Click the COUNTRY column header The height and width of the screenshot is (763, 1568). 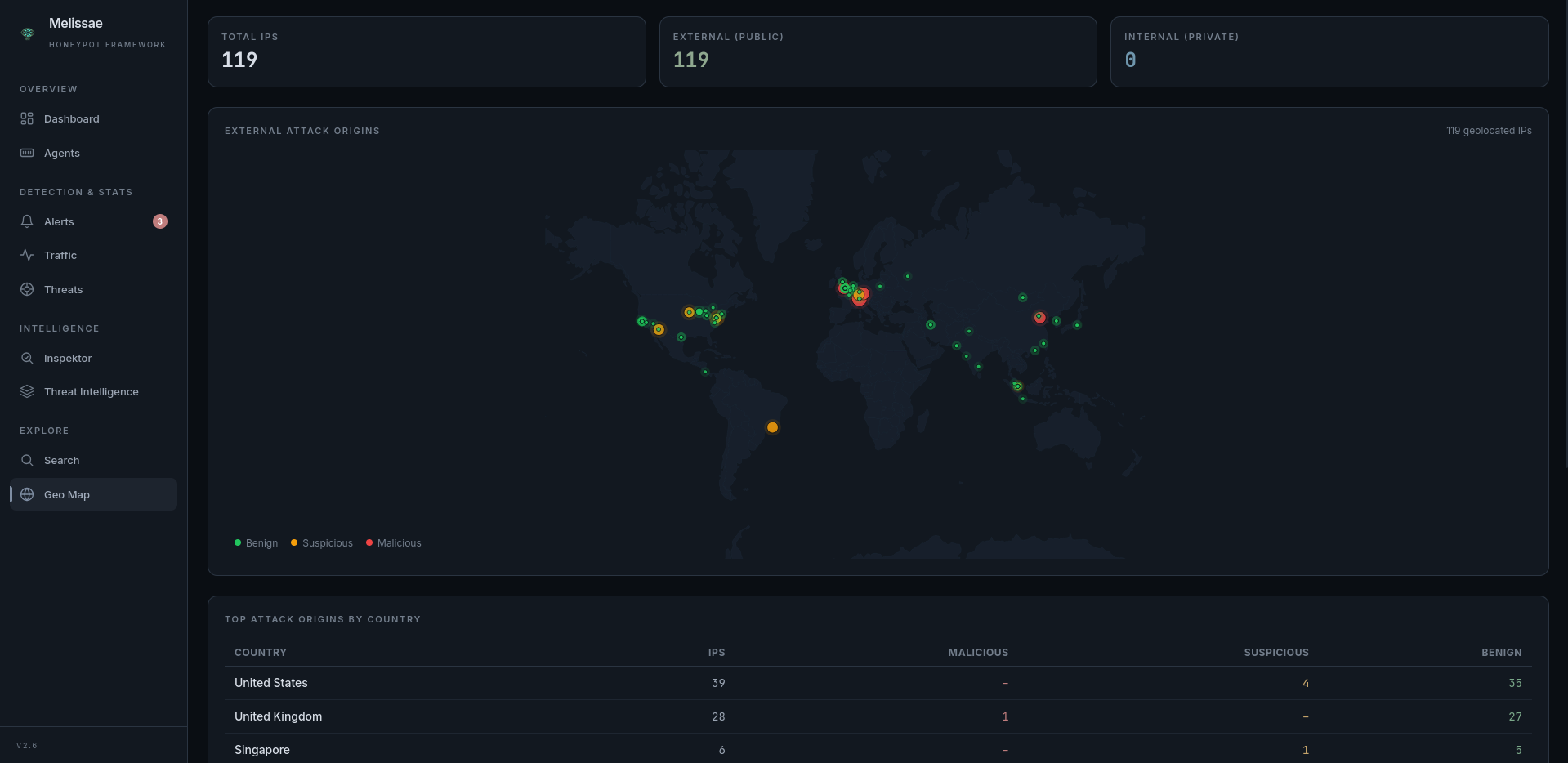coord(261,652)
